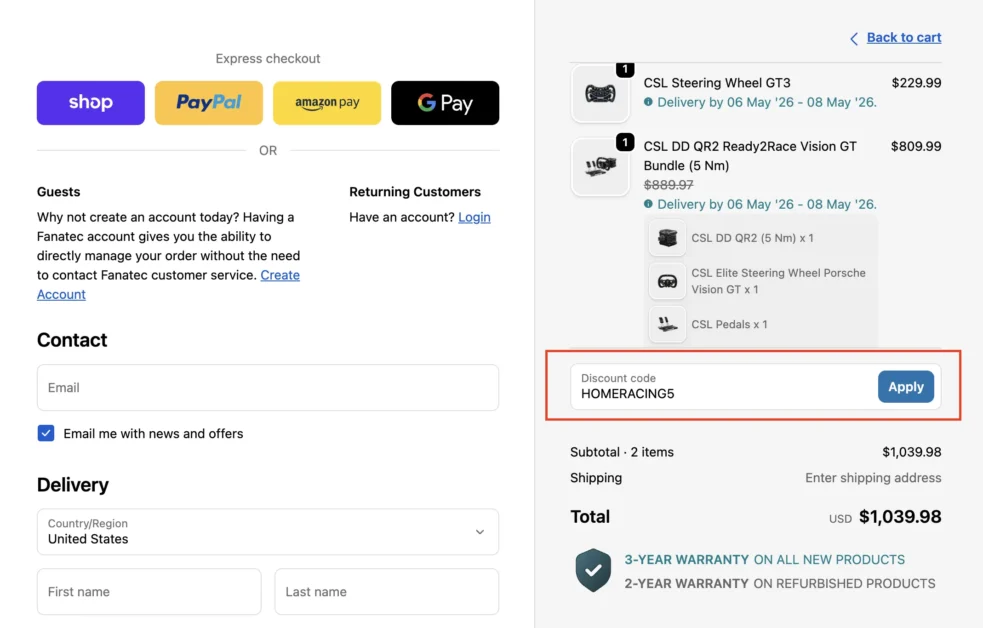Open the Ready2Race Vision GT Bundle thumbnail
The height and width of the screenshot is (628, 983).
[600, 167]
